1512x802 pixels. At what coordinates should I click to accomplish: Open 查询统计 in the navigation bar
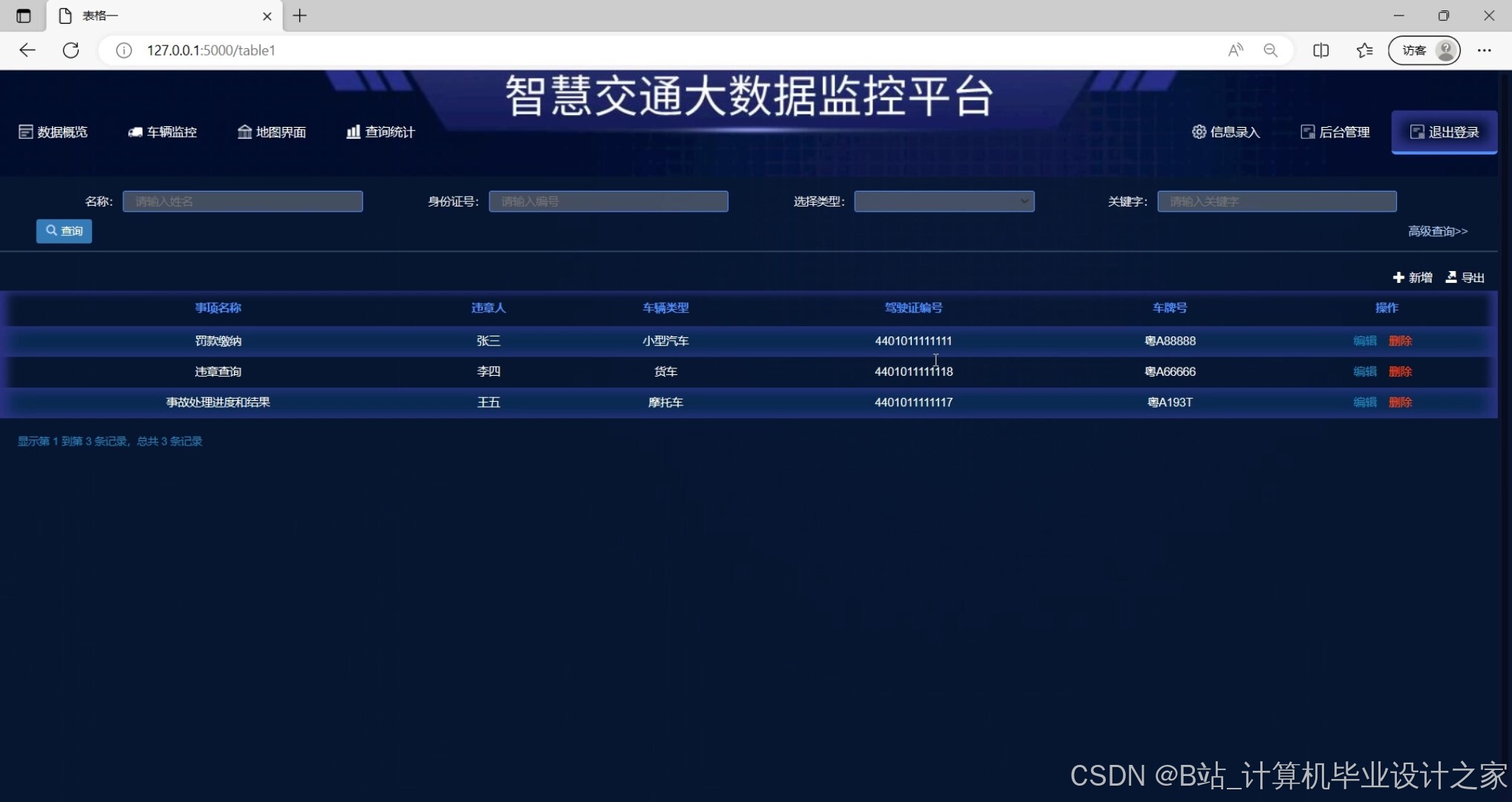point(380,132)
